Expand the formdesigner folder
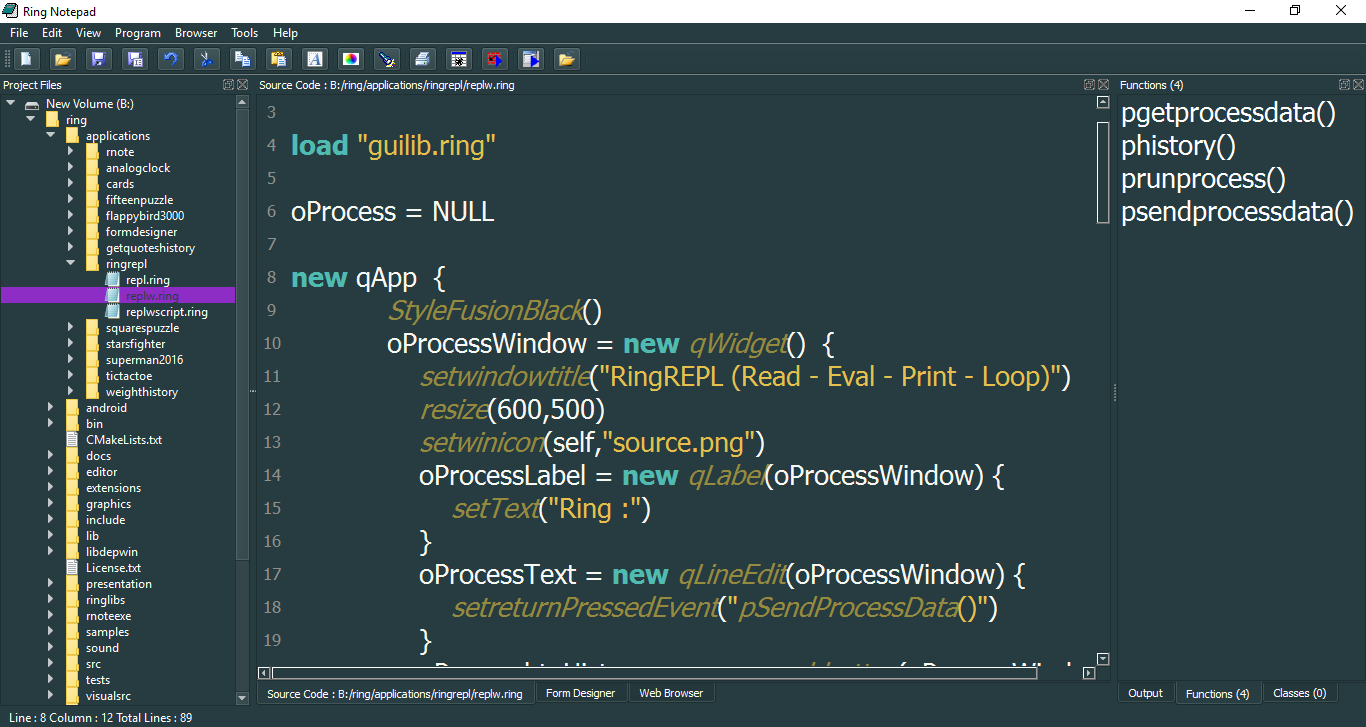The width and height of the screenshot is (1366, 727). pyautogui.click(x=70, y=232)
